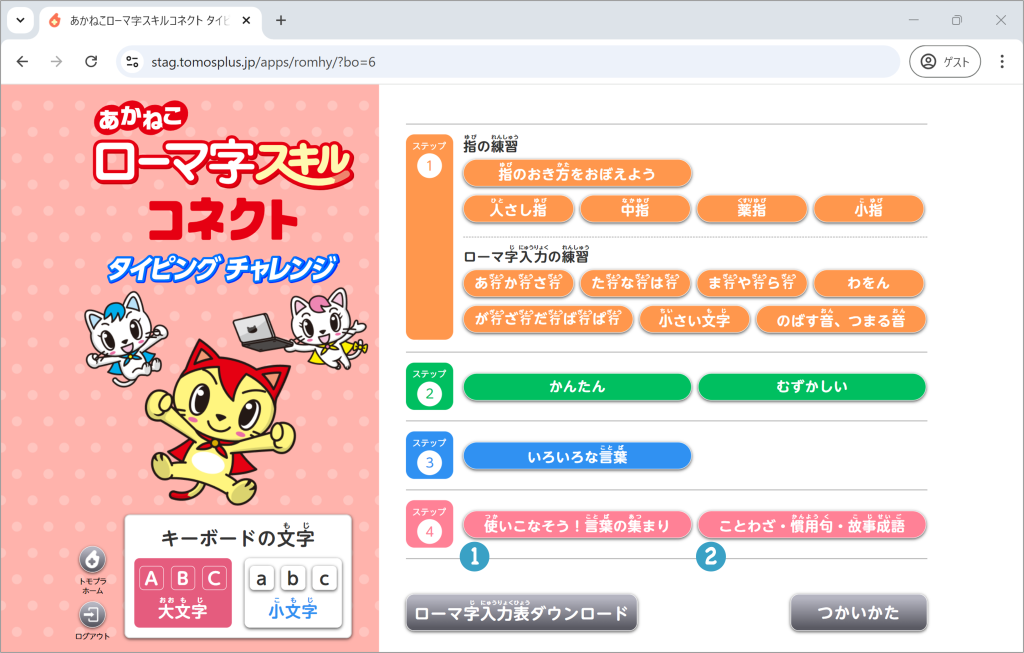Close the あかねこローマ字スキルコネクト tab
Viewport: 1024px width, 653px height.
coord(246,21)
